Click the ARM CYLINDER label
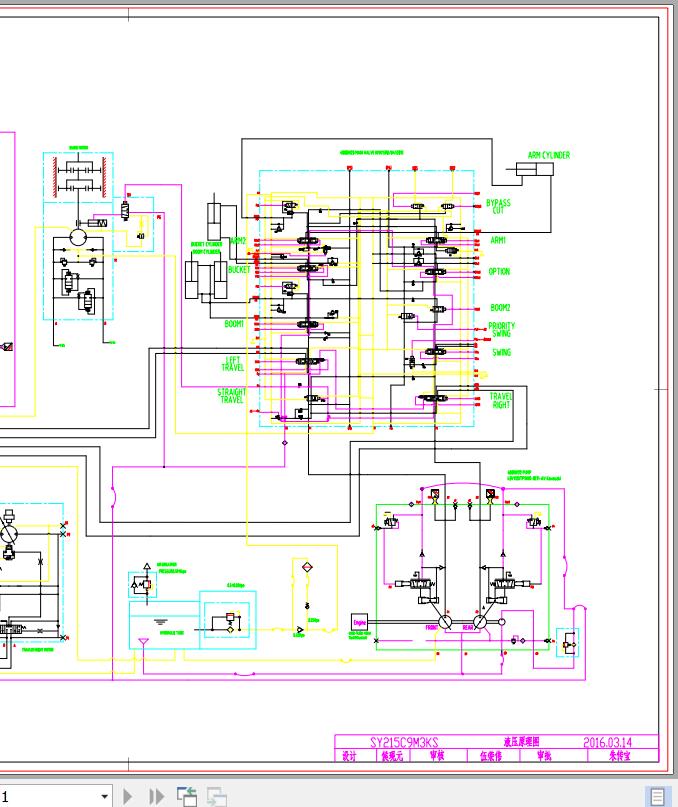This screenshot has height=807, width=678. 549,155
